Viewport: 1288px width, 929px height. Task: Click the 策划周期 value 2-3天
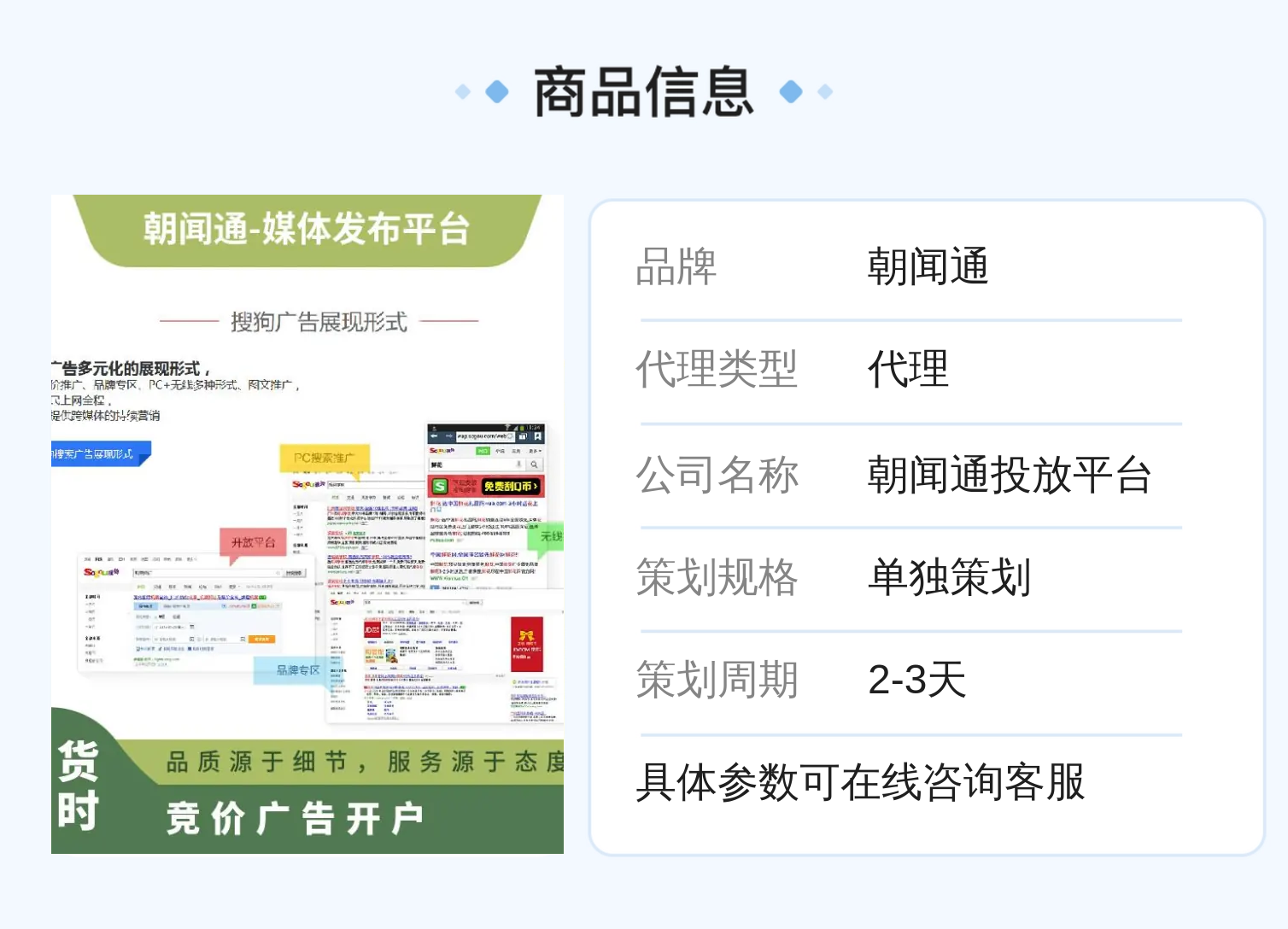[x=917, y=681]
